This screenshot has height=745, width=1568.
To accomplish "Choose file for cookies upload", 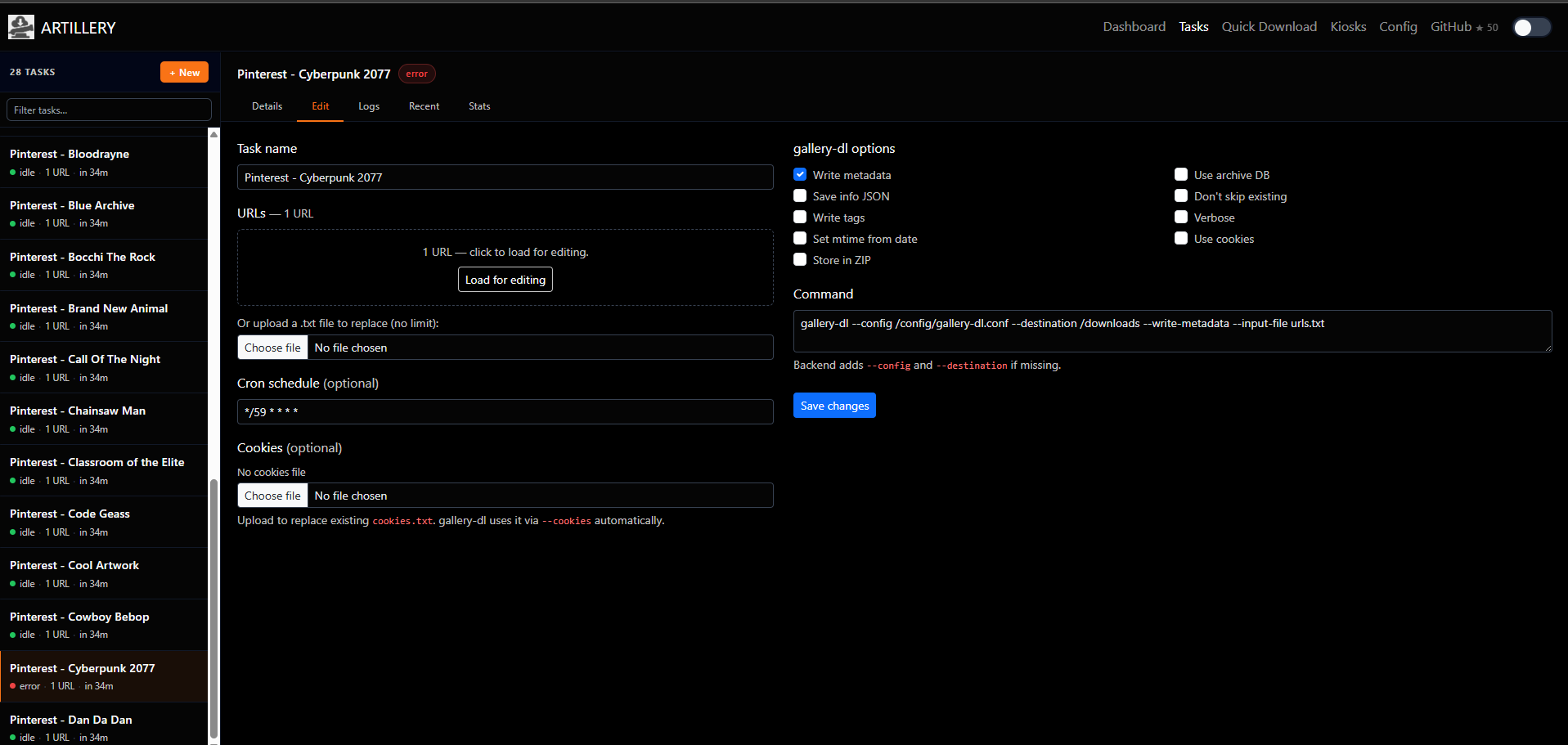I will (272, 496).
